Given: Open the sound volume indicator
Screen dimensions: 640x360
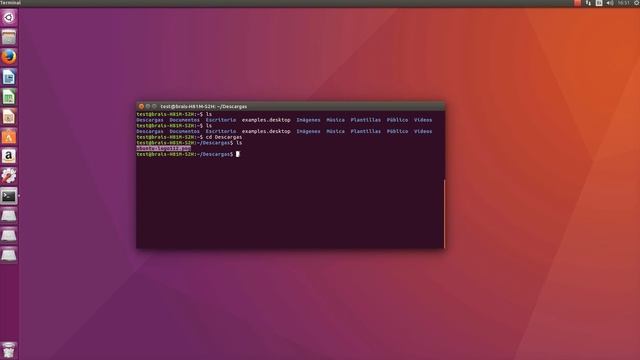Looking at the screenshot, I should pos(610,3).
